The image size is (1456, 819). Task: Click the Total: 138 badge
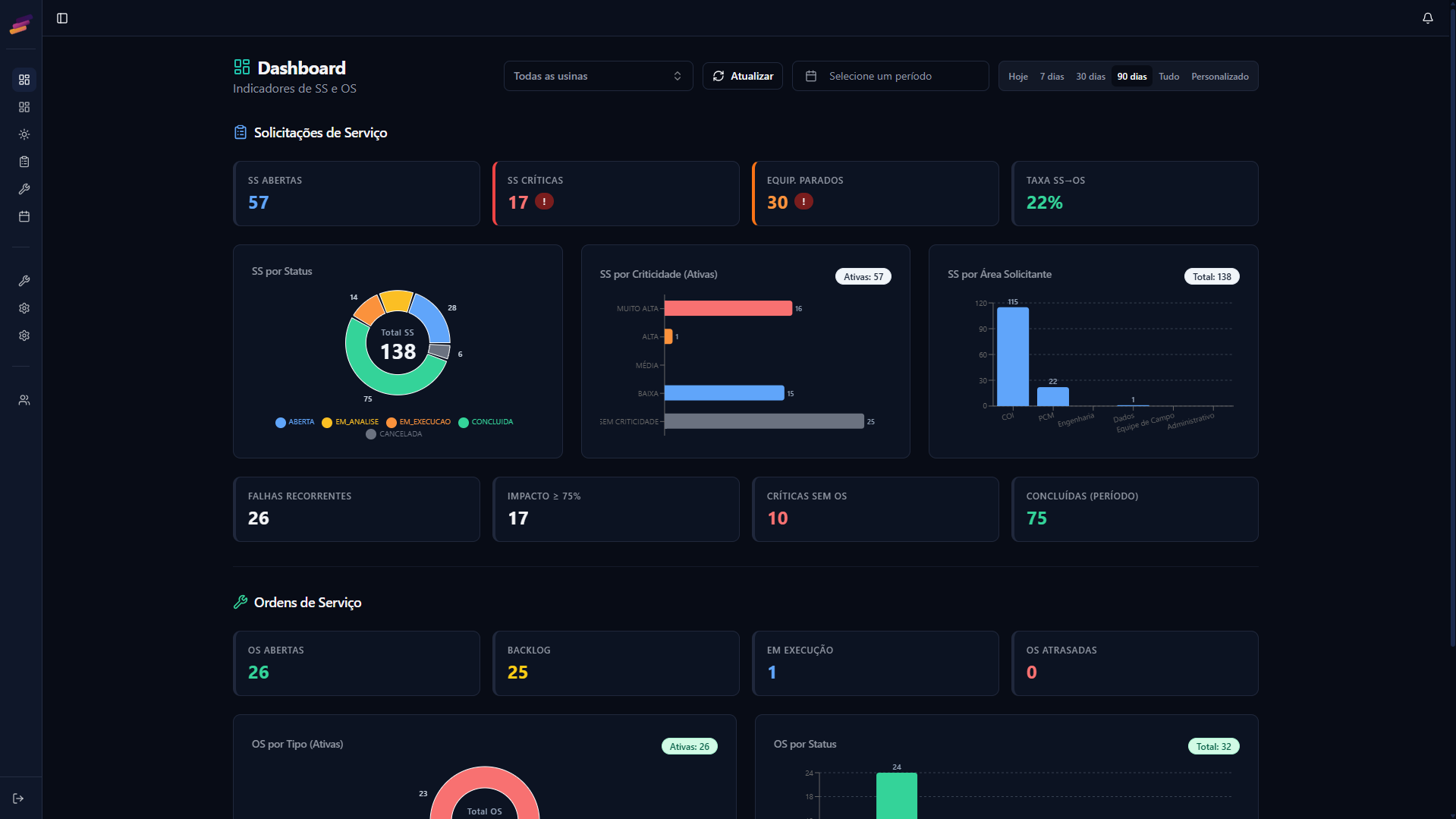(1212, 277)
